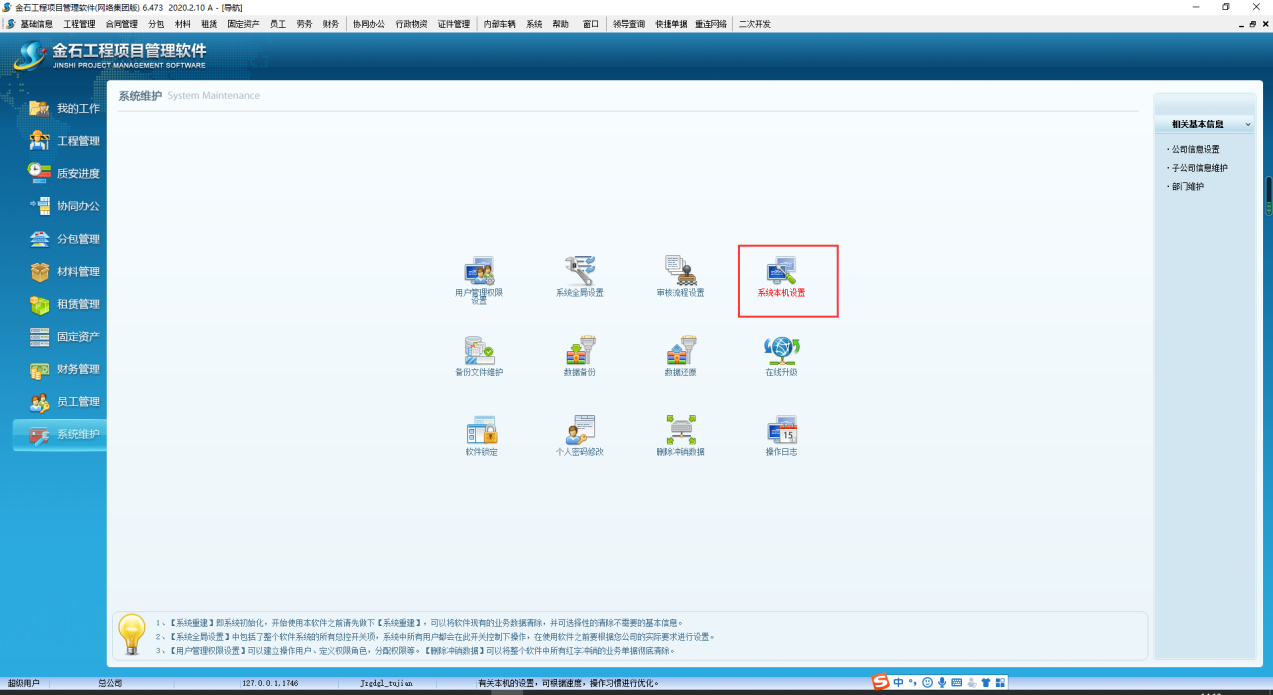
Task: Select 材料管理 in left sidebar
Action: 66,272
